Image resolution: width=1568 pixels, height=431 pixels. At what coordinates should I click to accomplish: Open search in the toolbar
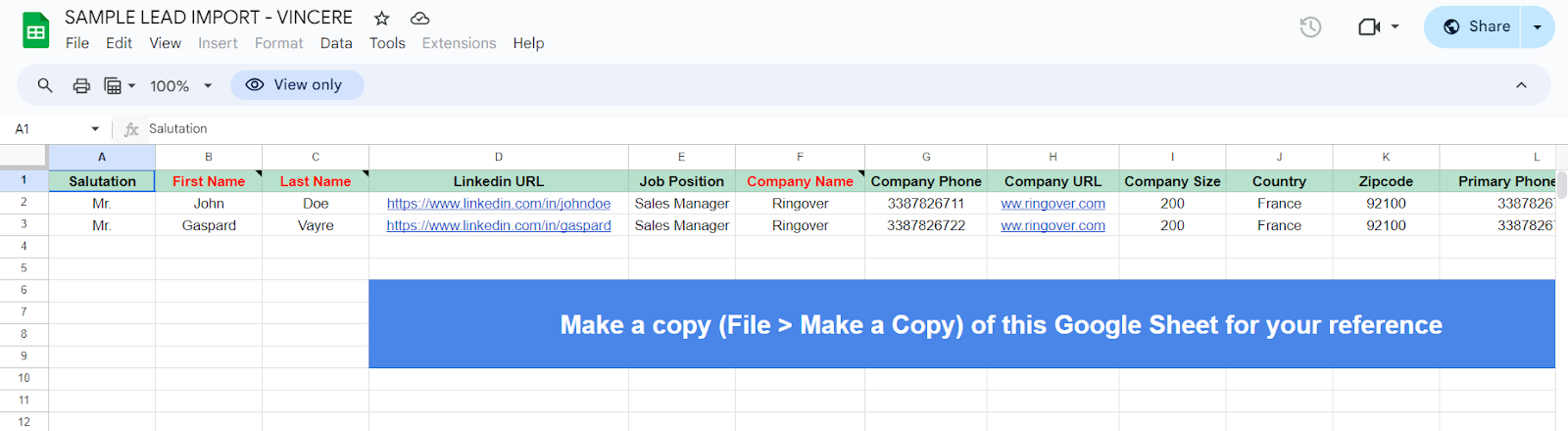45,85
